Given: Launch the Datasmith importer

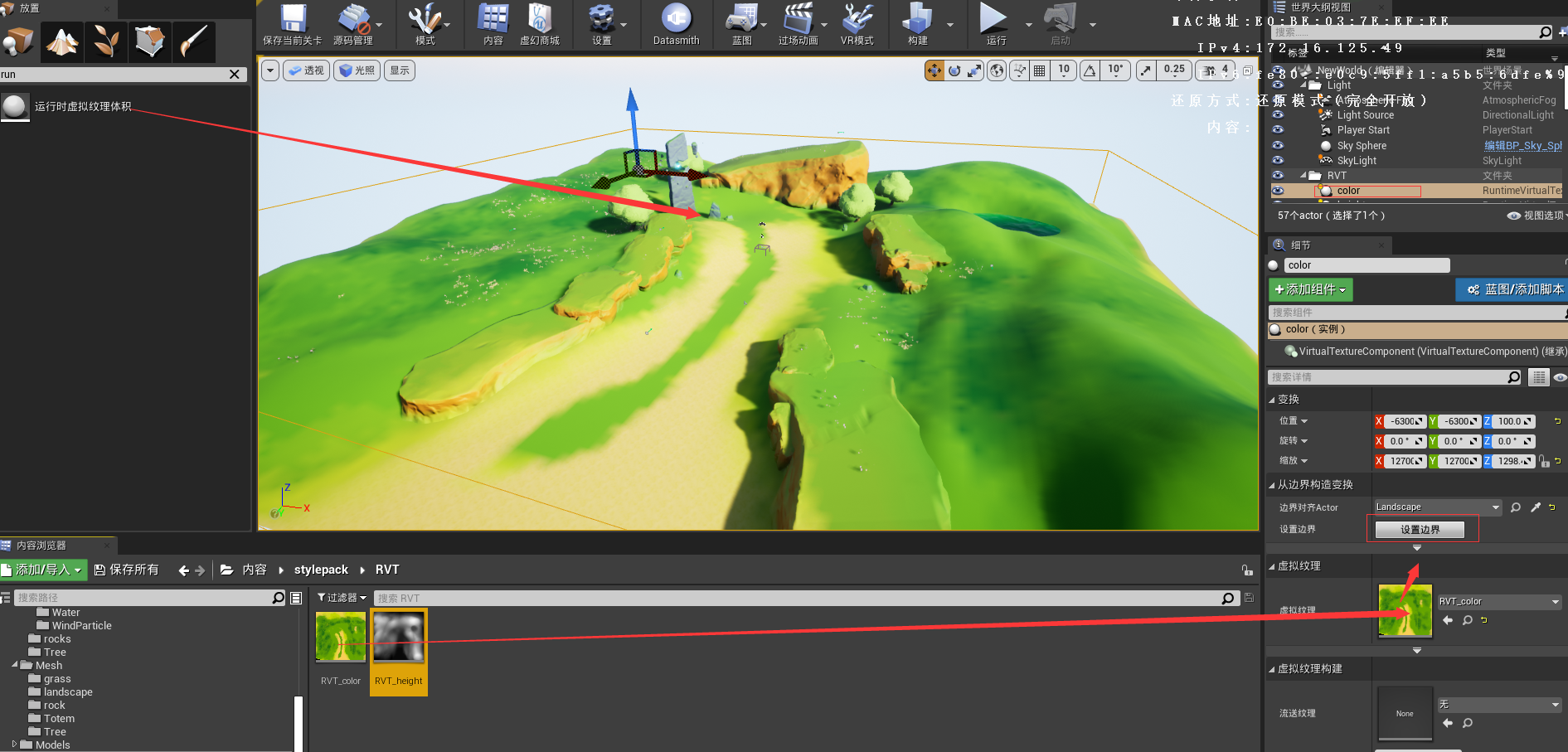Looking at the screenshot, I should click(677, 24).
